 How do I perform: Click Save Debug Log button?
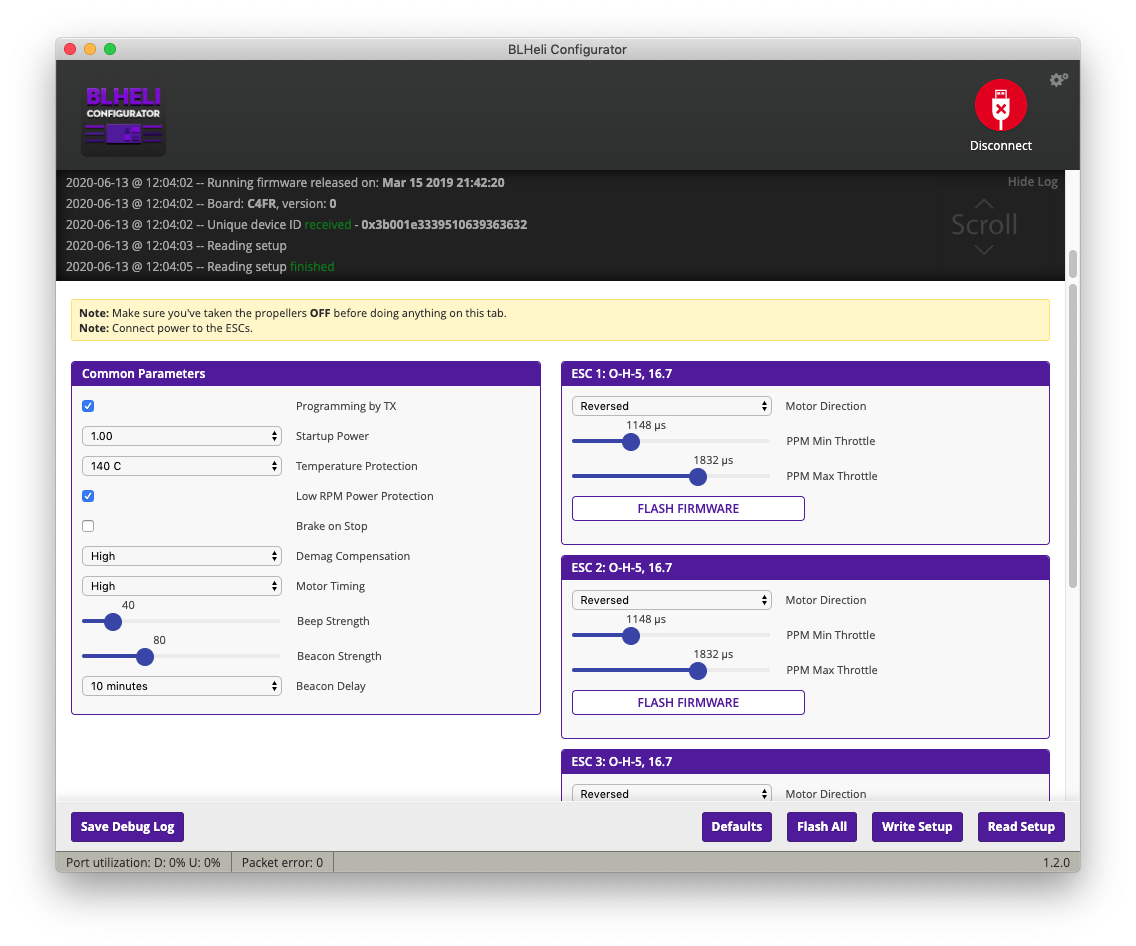pyautogui.click(x=128, y=826)
